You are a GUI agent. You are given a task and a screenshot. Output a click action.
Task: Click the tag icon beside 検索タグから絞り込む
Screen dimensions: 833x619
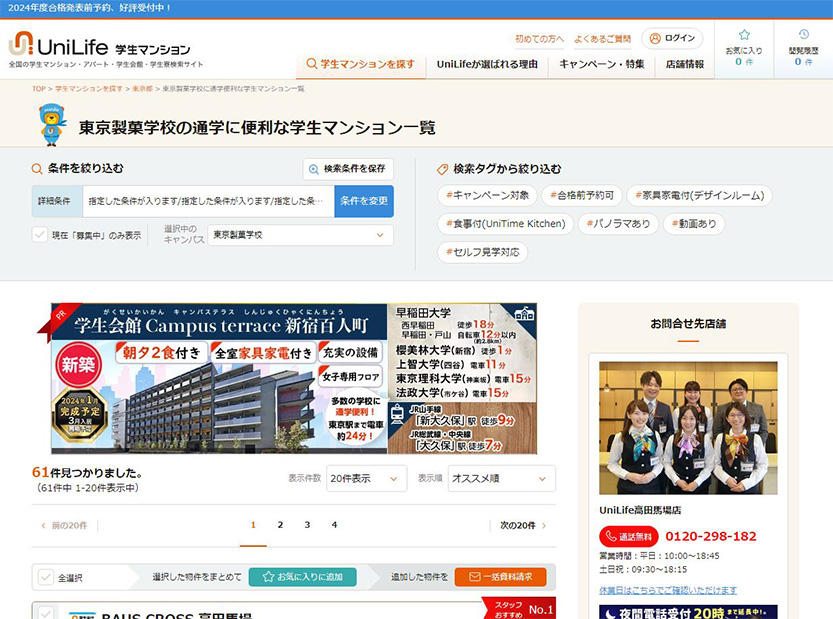tap(442, 169)
